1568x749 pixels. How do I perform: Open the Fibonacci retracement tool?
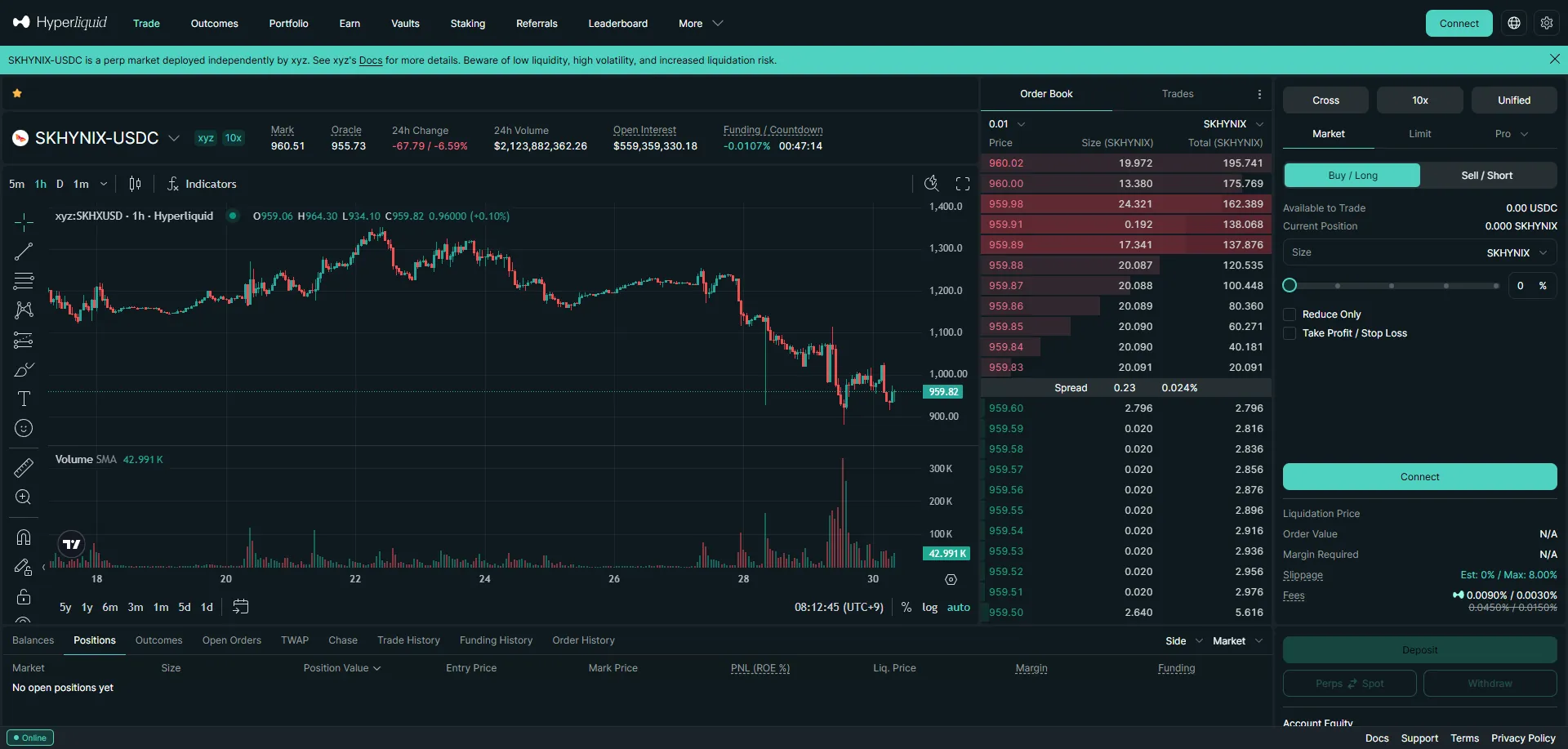(x=24, y=281)
